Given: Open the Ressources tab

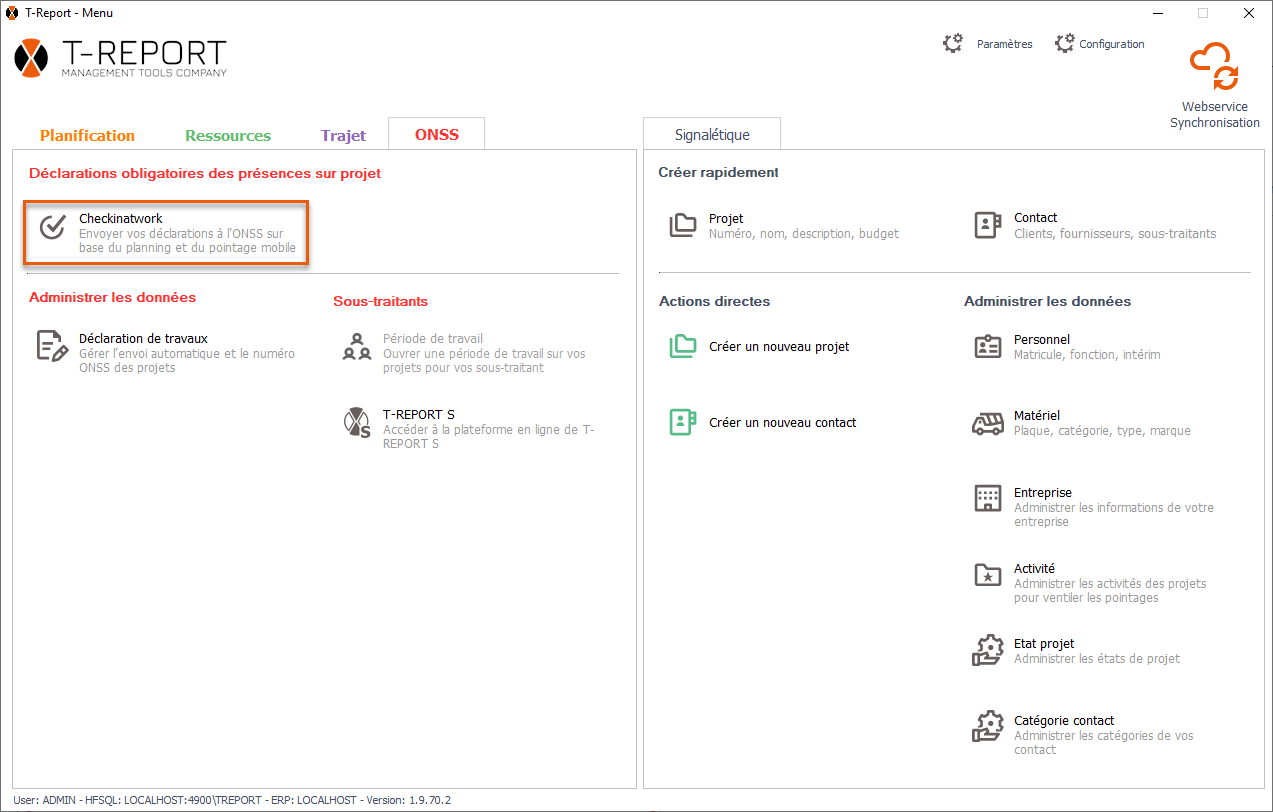Looking at the screenshot, I should click(228, 136).
